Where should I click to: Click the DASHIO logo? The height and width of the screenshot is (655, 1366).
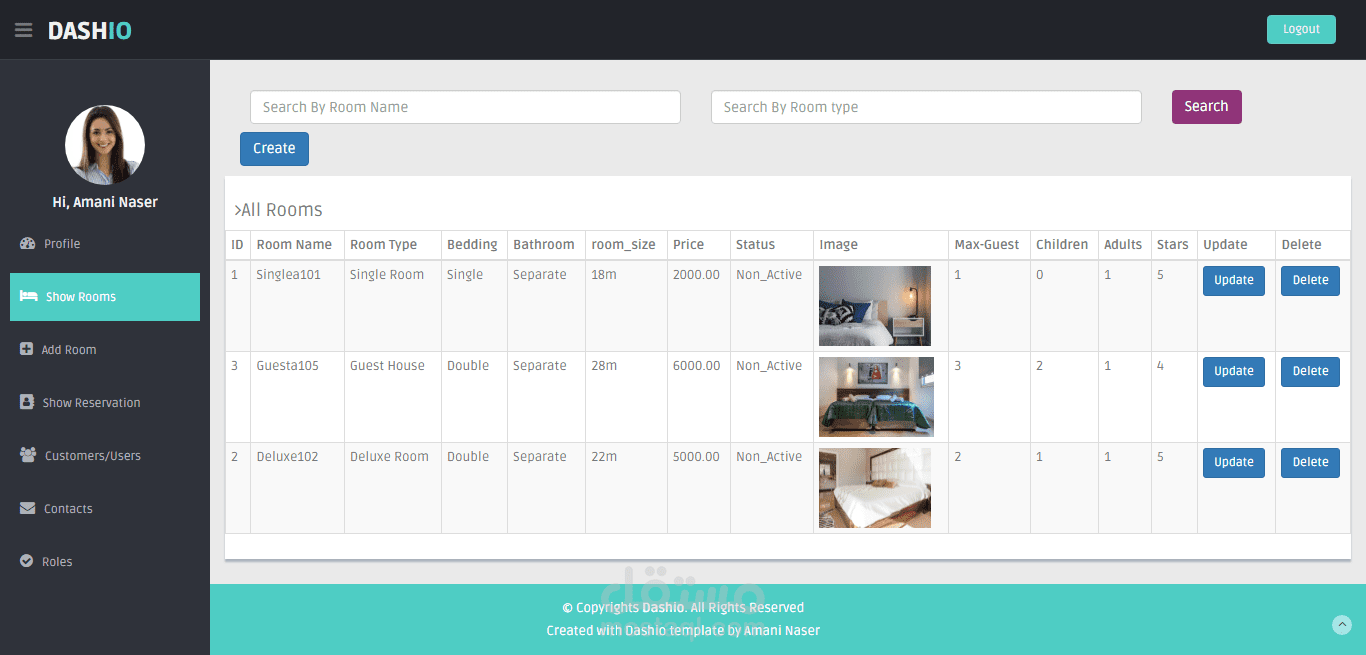90,31
